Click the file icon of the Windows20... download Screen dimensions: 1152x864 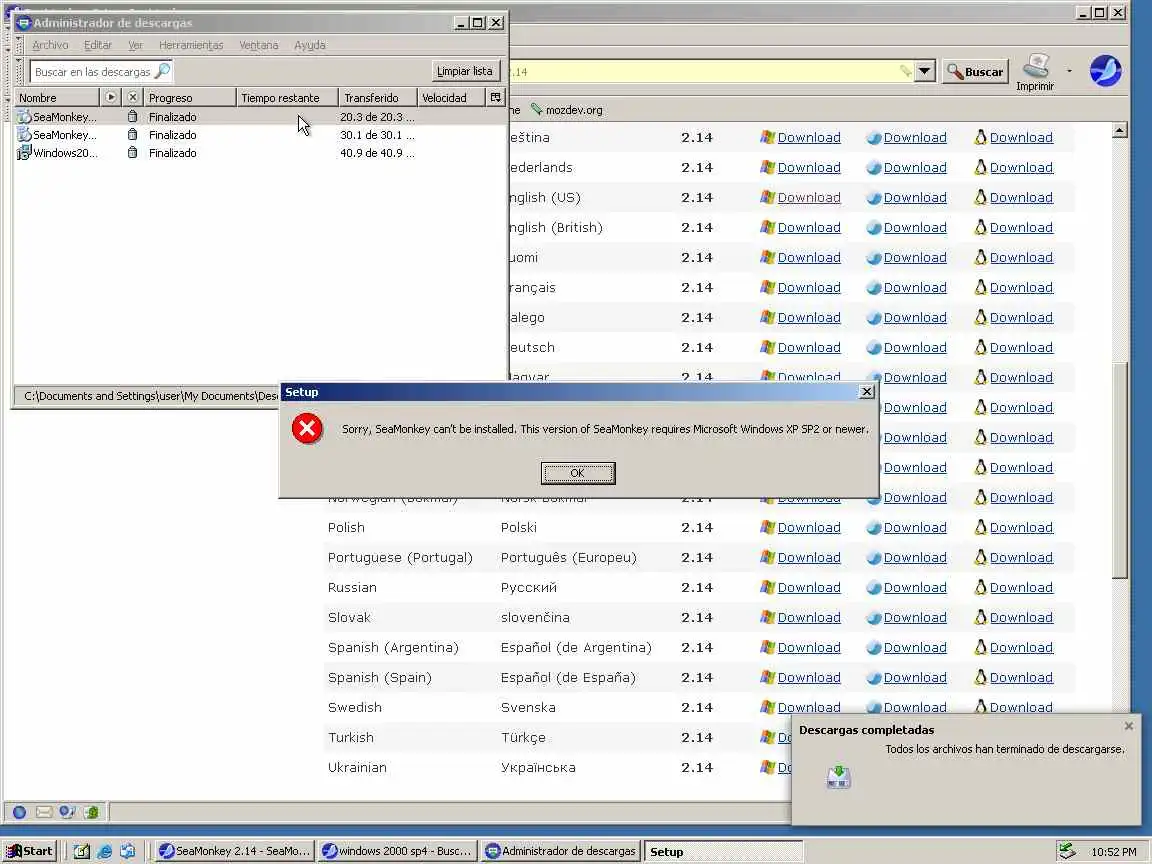(x=24, y=153)
